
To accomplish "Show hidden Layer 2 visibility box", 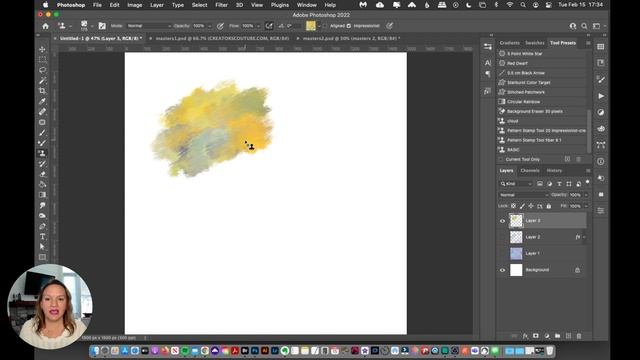I will [502, 237].
